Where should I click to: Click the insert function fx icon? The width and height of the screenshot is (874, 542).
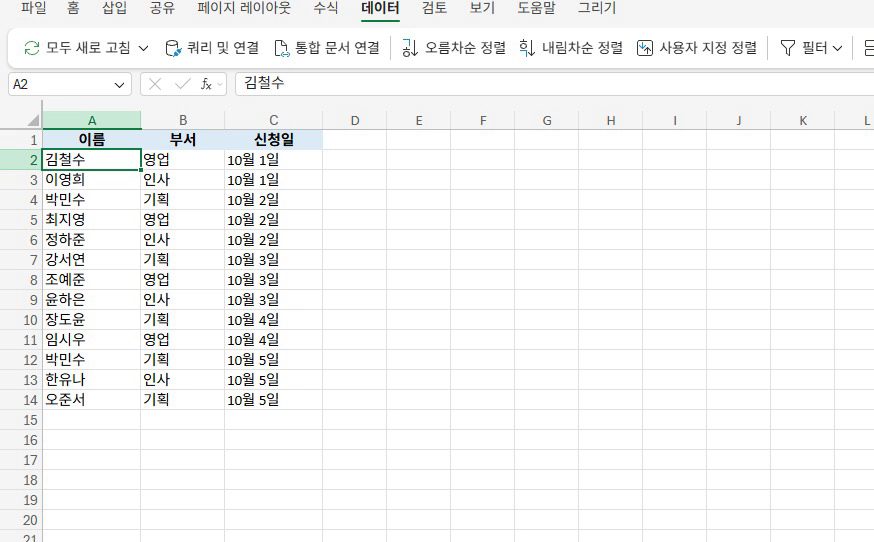[206, 84]
